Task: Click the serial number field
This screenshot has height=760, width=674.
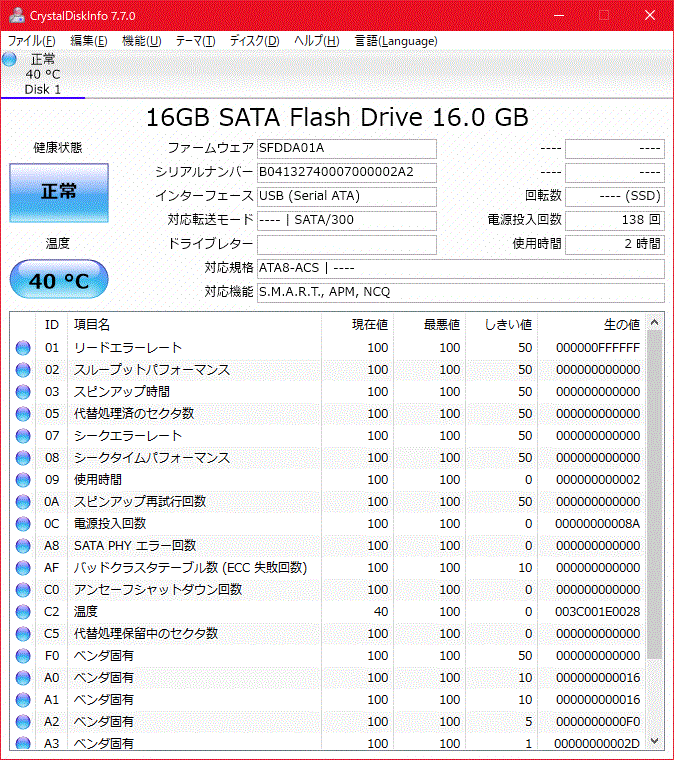Action: [x=346, y=172]
